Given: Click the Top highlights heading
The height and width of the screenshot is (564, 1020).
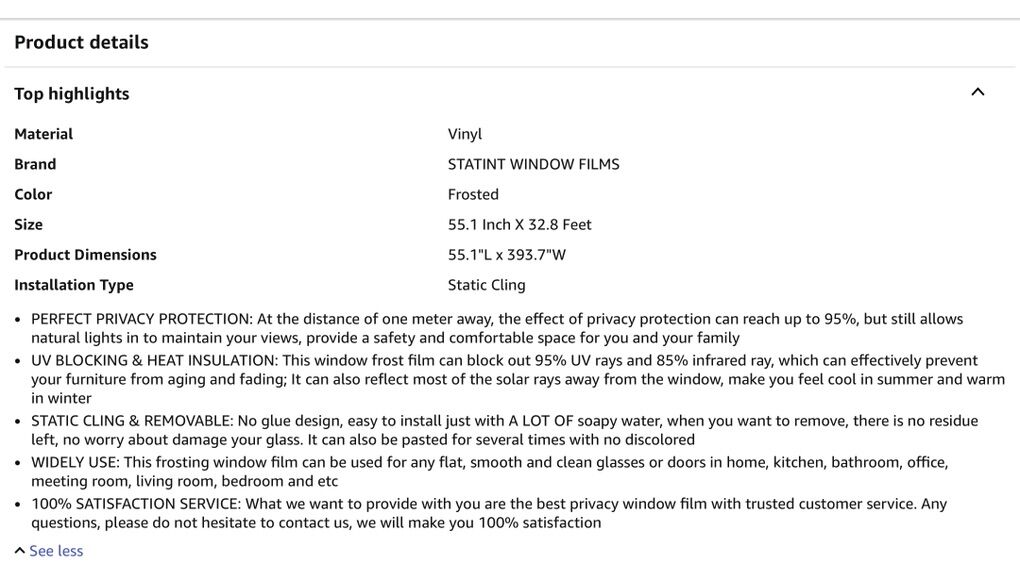Looking at the screenshot, I should point(72,93).
